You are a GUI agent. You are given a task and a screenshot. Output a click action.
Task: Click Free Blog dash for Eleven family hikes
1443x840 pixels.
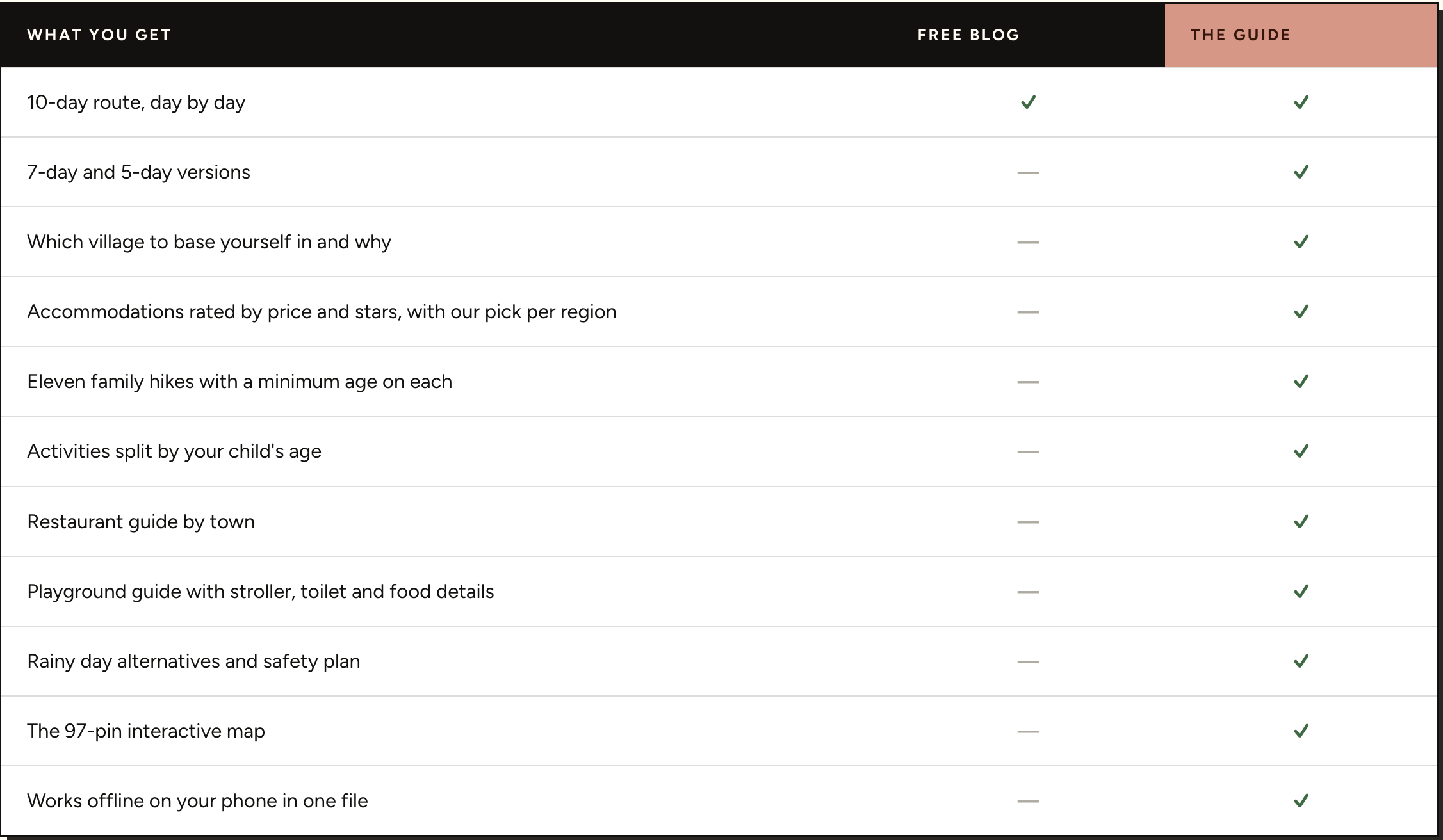pyautogui.click(x=1028, y=382)
